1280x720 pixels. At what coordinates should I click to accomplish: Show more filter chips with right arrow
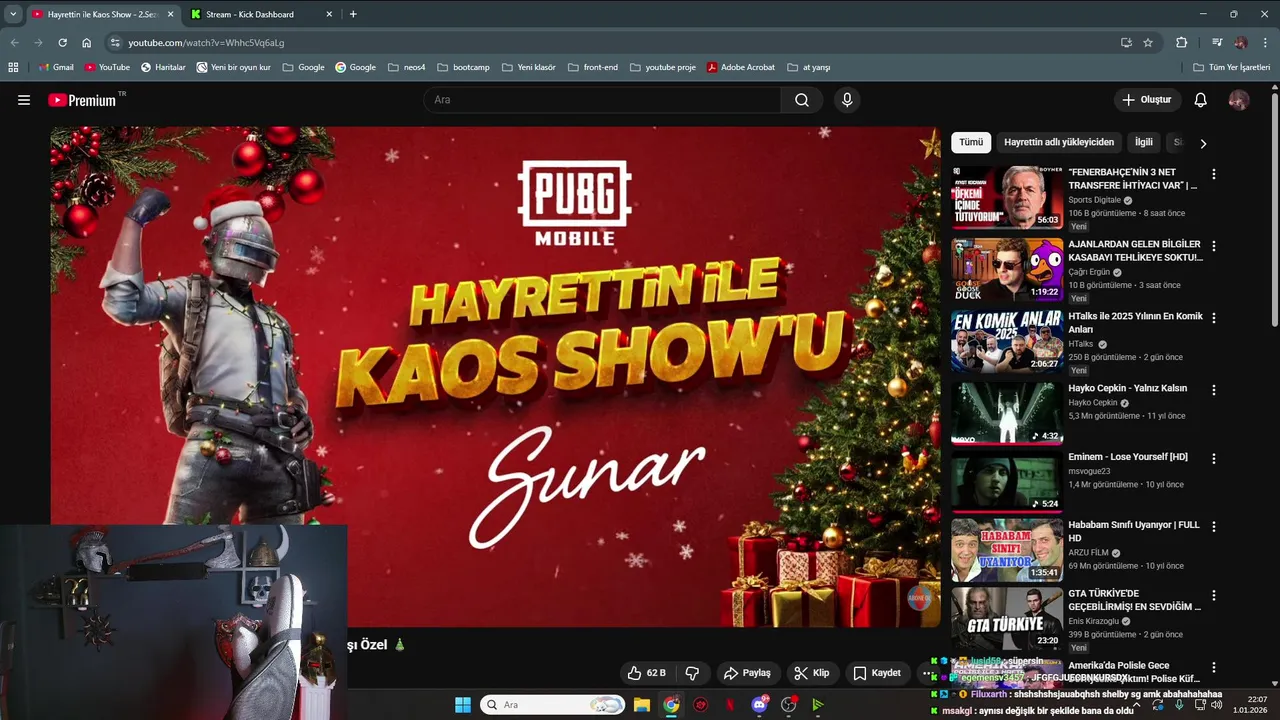1203,143
